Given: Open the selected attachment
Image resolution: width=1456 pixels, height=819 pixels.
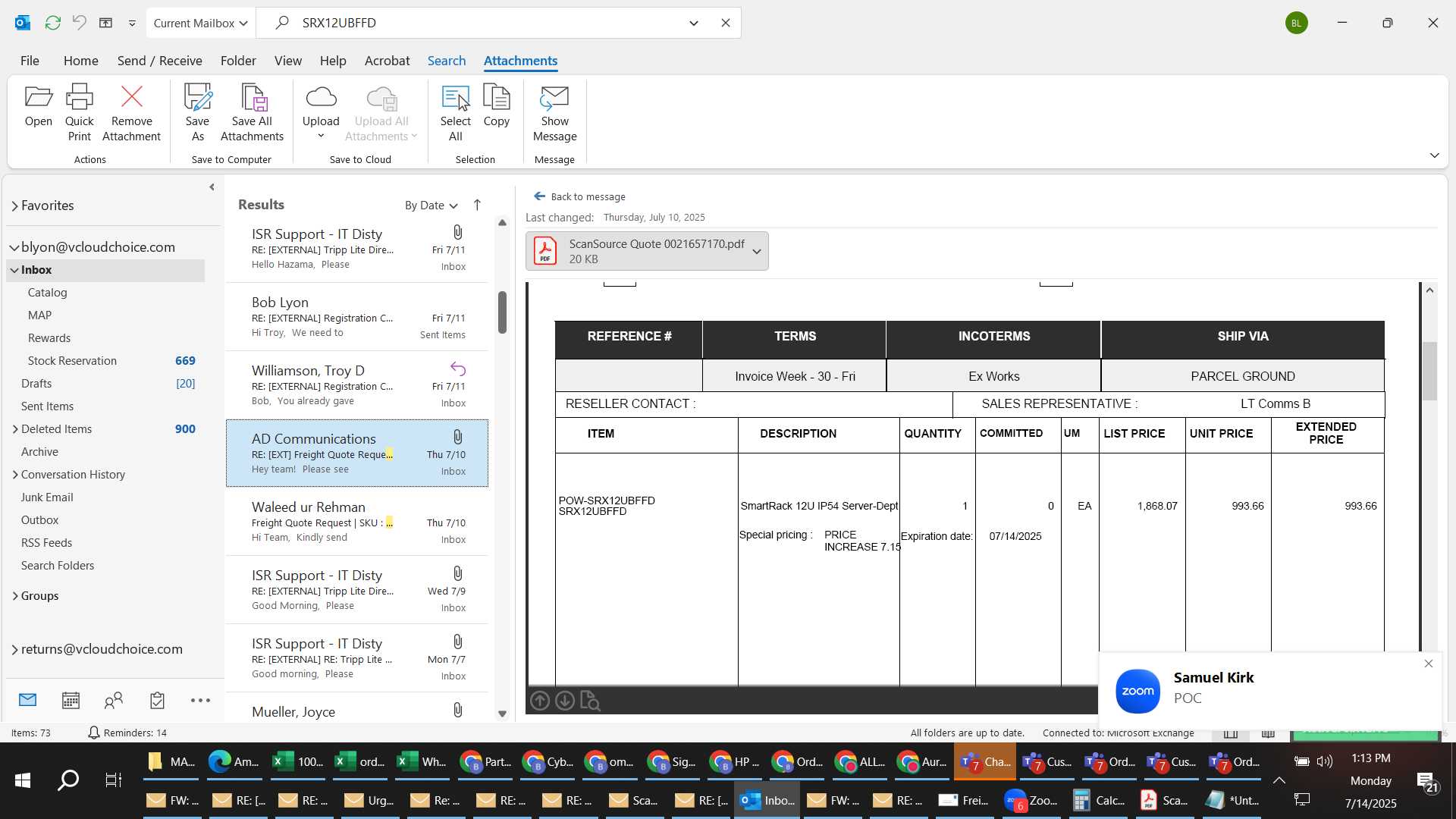Looking at the screenshot, I should [38, 106].
